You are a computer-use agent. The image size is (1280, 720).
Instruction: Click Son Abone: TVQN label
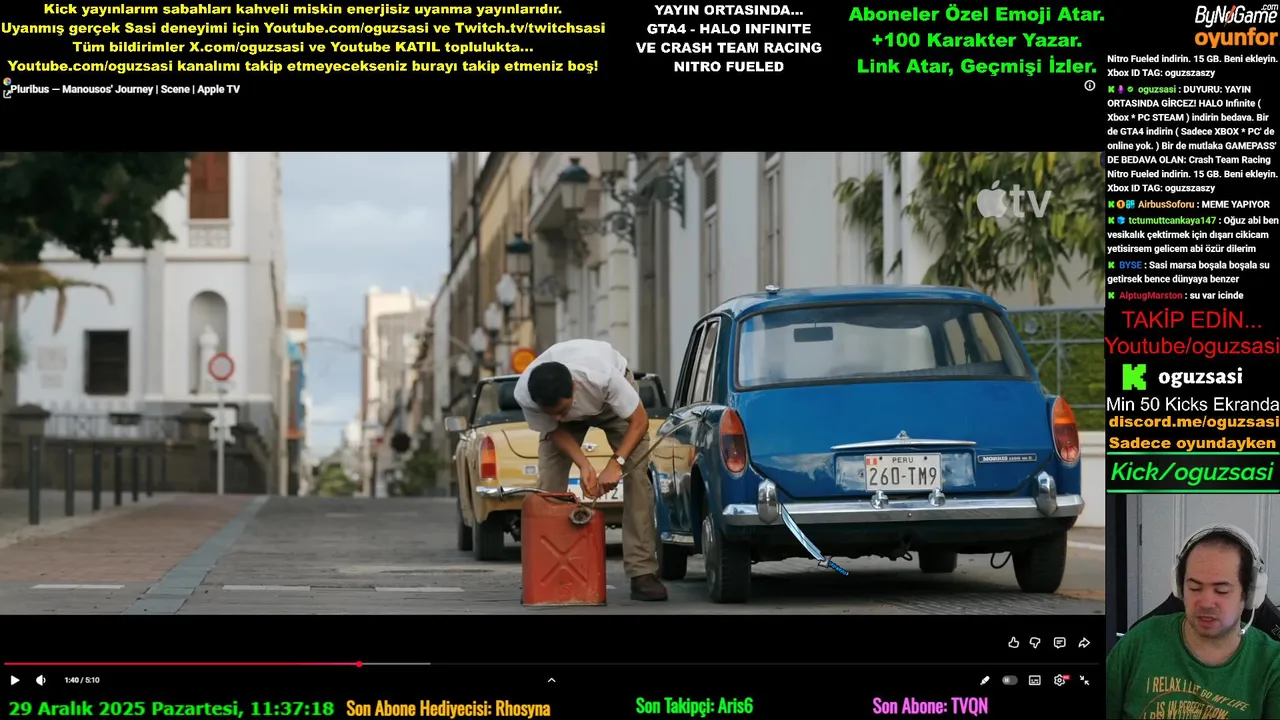[930, 707]
